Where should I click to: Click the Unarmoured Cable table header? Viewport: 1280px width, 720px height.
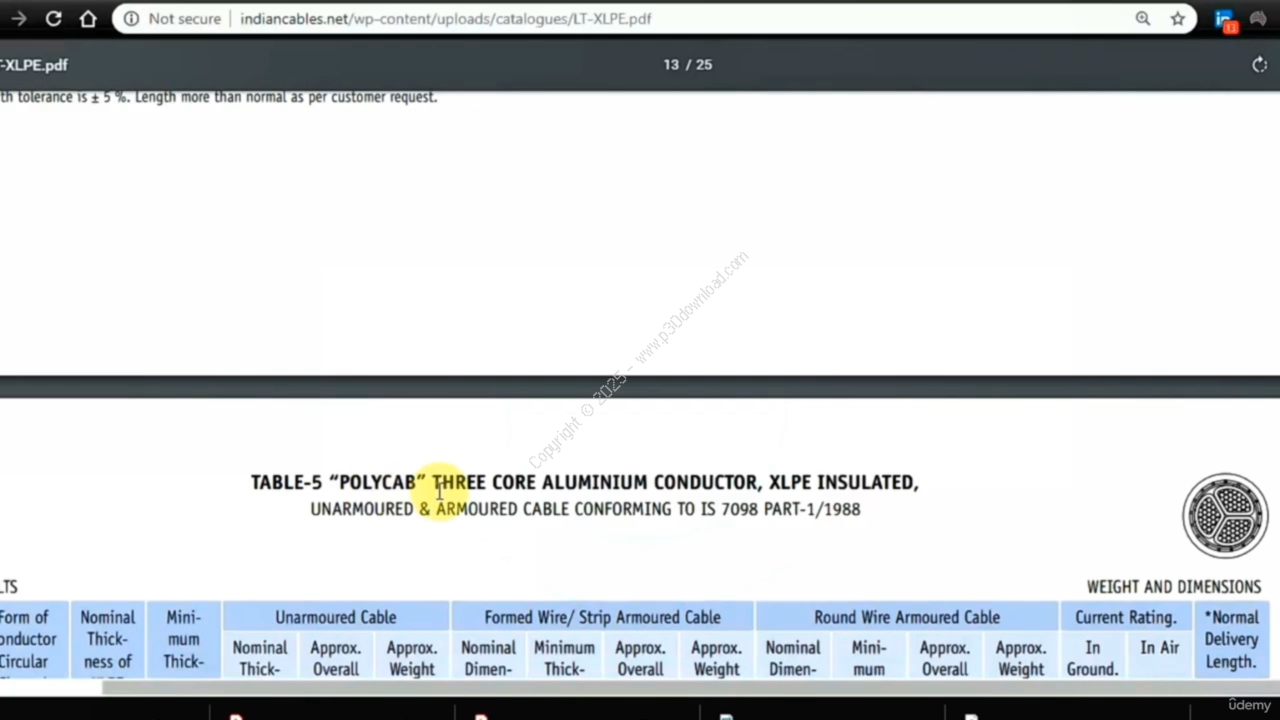pos(336,617)
